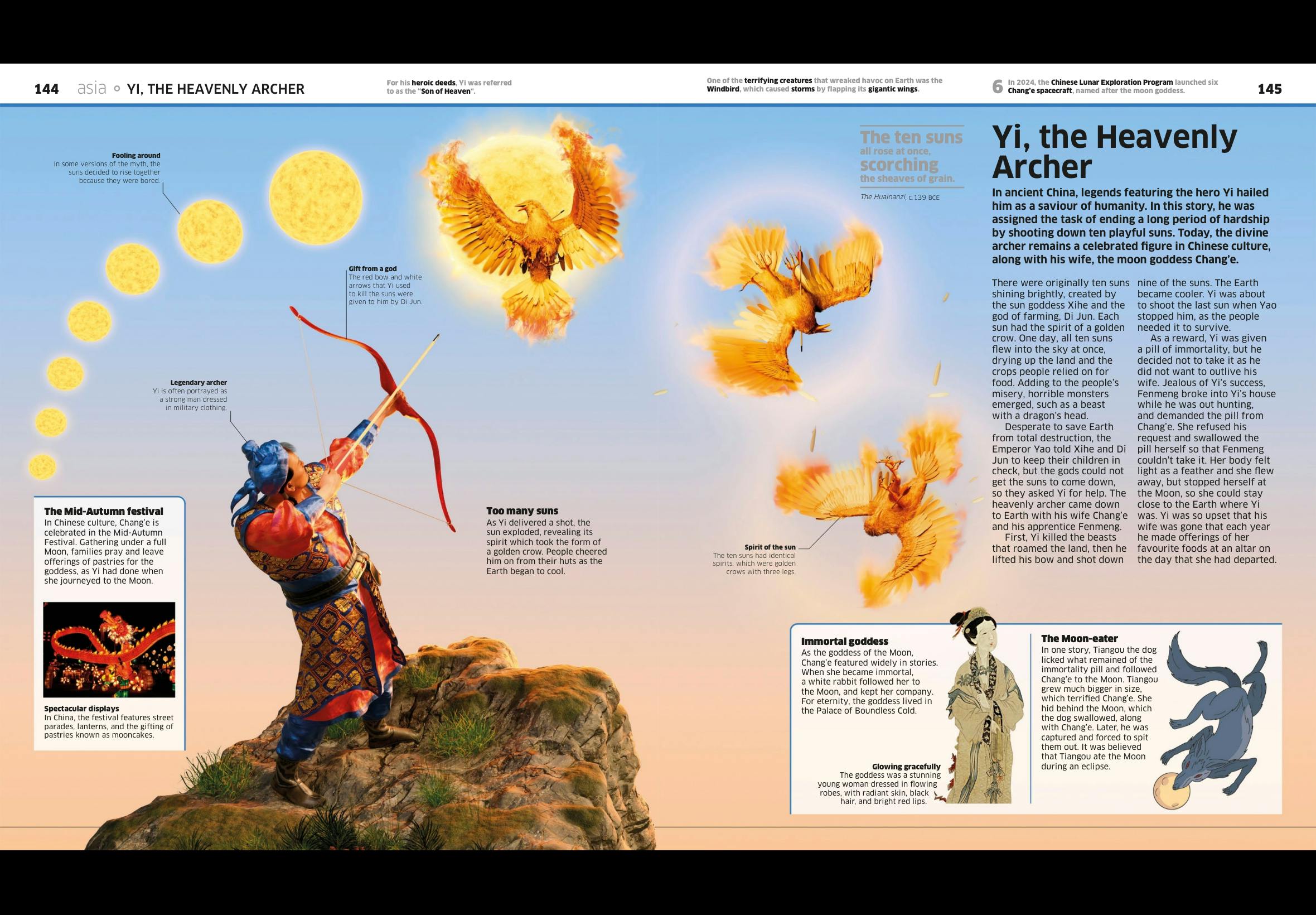Click the smallest sun at bottom left
This screenshot has width=1316, height=915.
tap(42, 466)
